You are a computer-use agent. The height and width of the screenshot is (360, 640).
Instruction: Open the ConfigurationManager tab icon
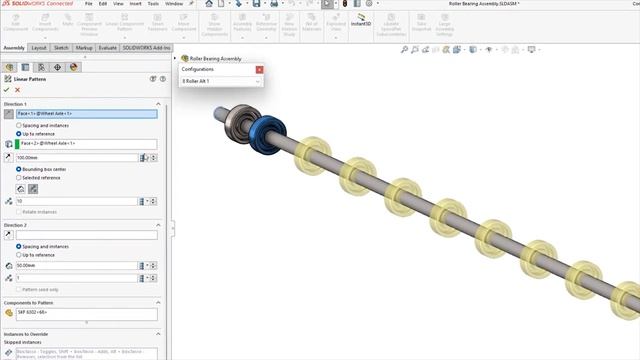(41, 67)
